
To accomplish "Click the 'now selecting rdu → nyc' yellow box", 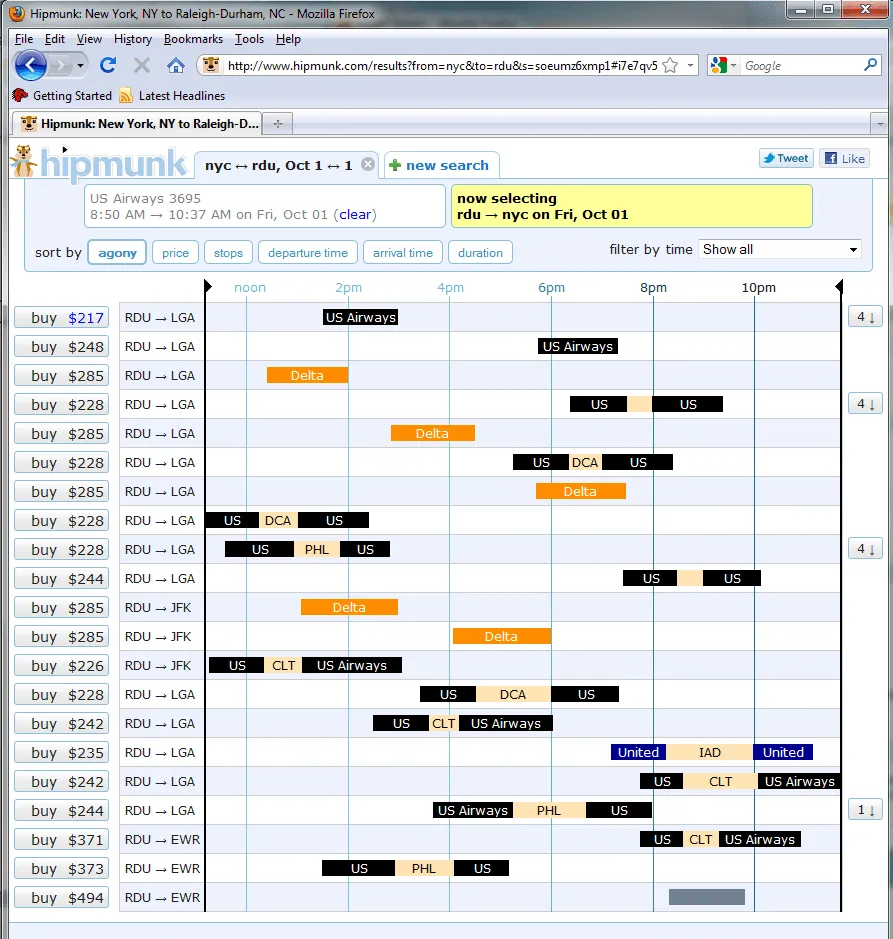I will [631, 206].
